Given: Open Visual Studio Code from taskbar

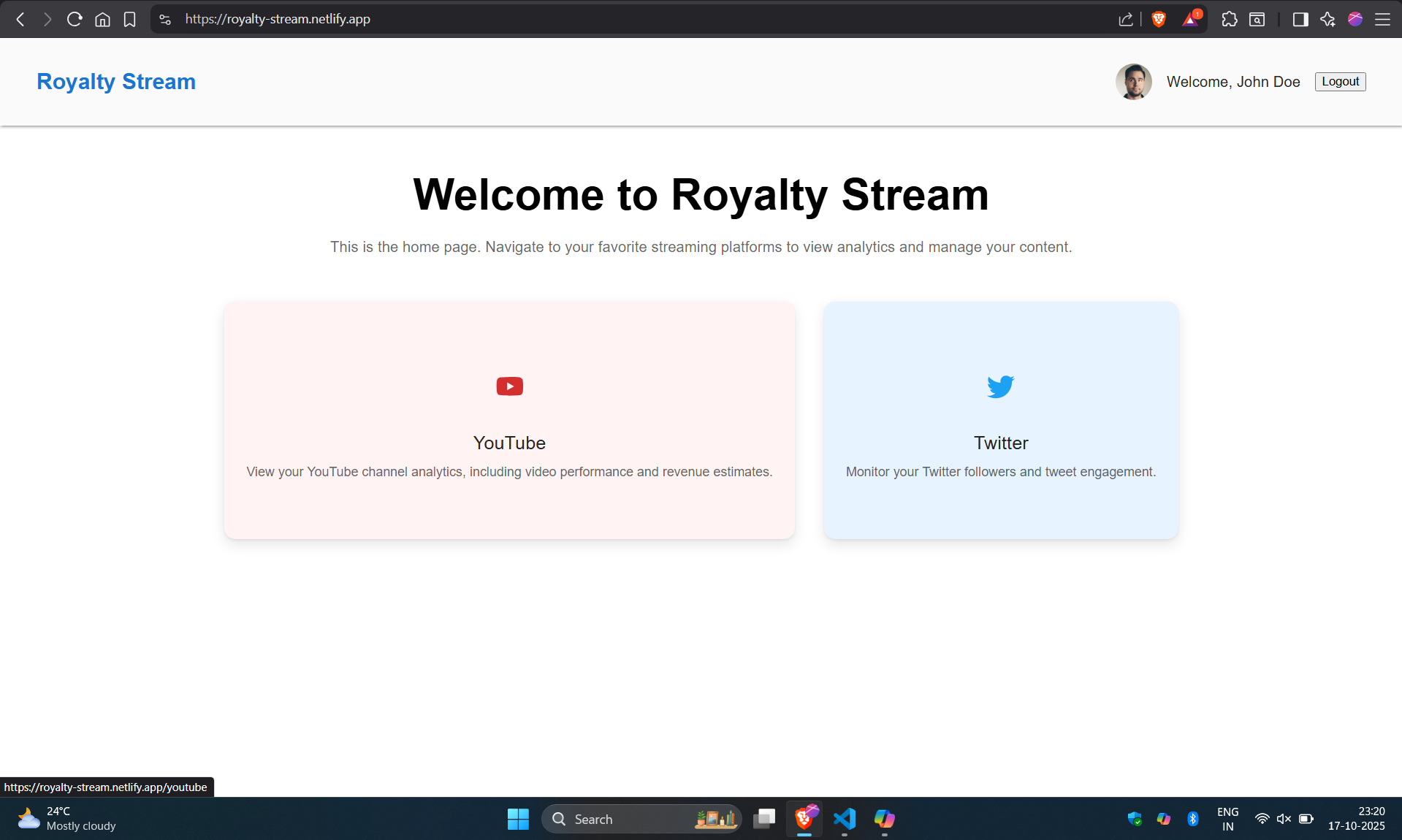Looking at the screenshot, I should pos(845,819).
